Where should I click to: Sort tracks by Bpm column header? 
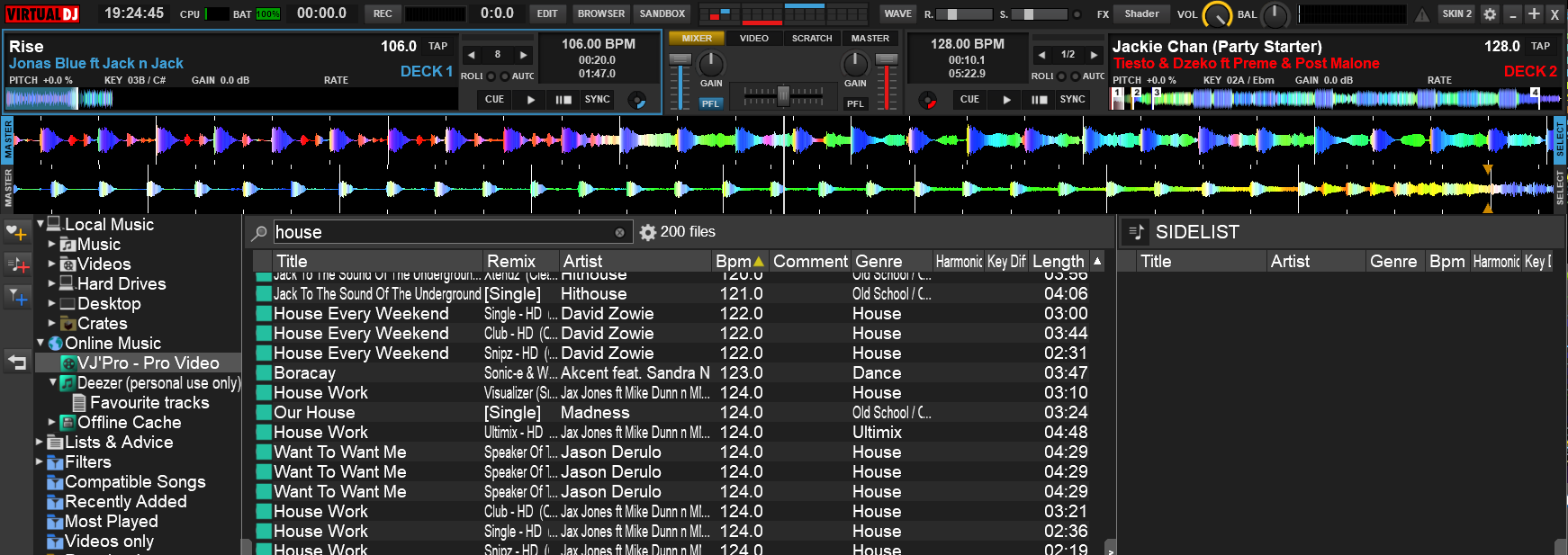(x=740, y=261)
